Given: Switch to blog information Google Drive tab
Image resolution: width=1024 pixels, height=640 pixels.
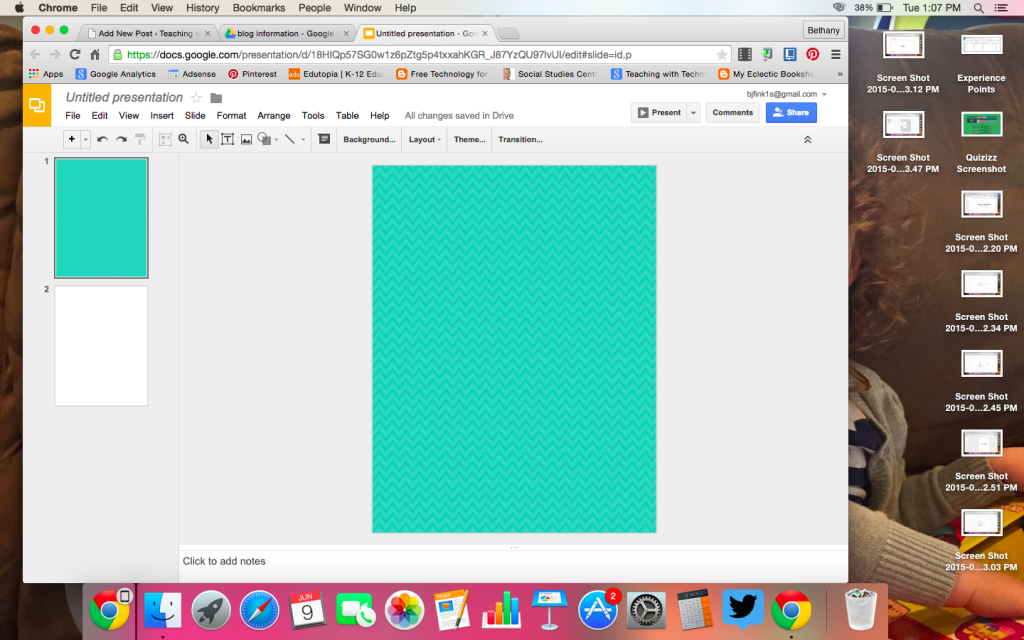Looking at the screenshot, I should (x=285, y=33).
